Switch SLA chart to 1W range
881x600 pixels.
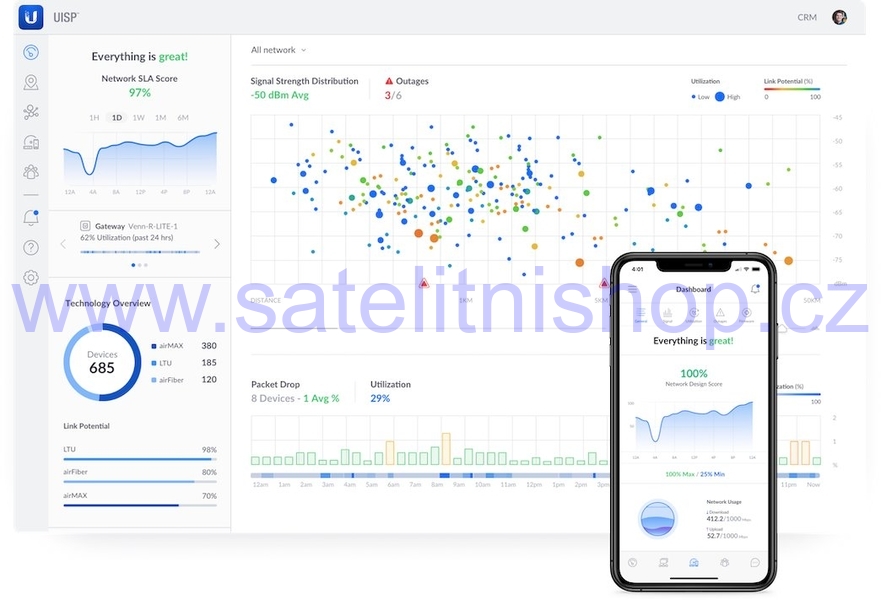point(139,117)
